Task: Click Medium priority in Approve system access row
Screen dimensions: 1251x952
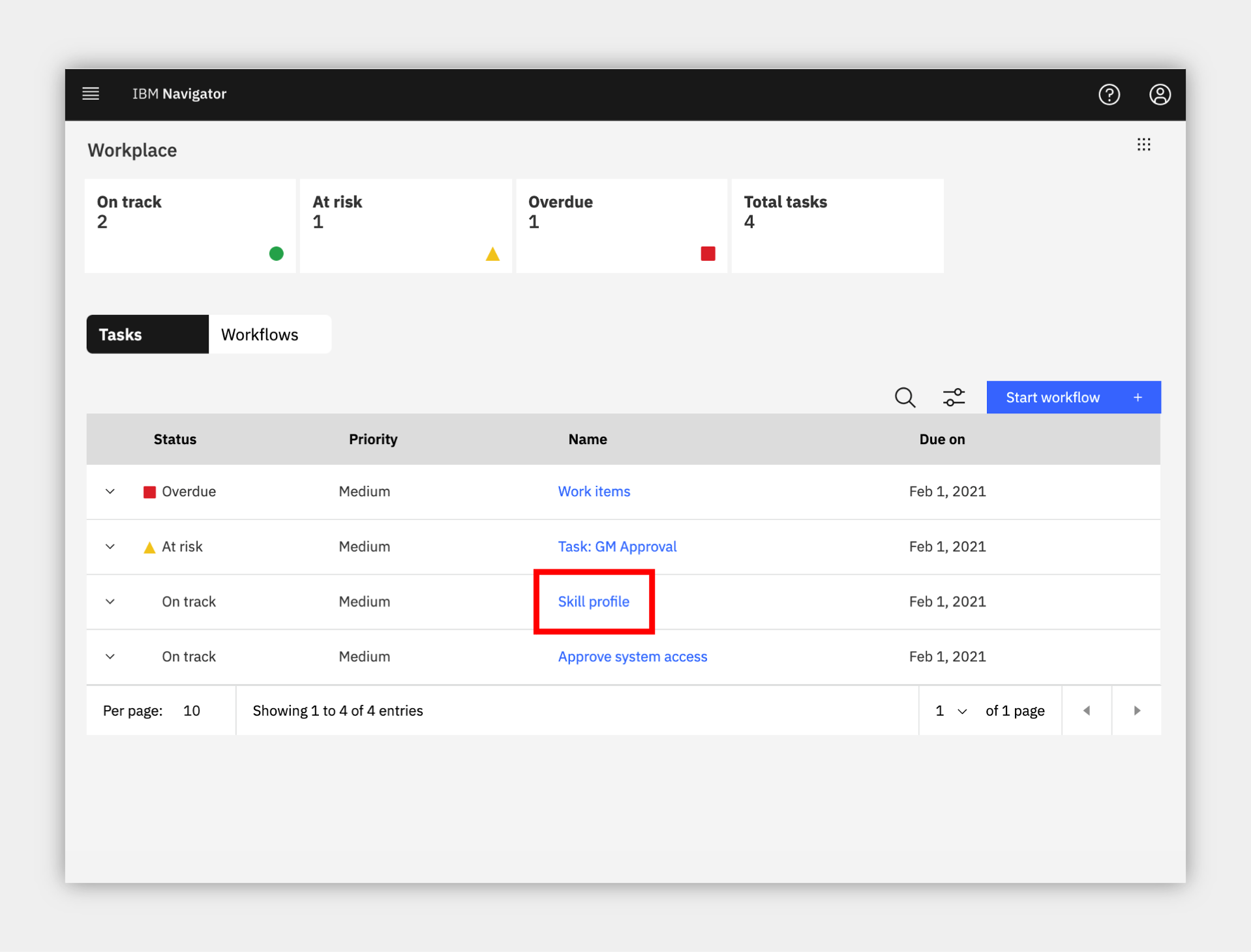Action: (364, 657)
